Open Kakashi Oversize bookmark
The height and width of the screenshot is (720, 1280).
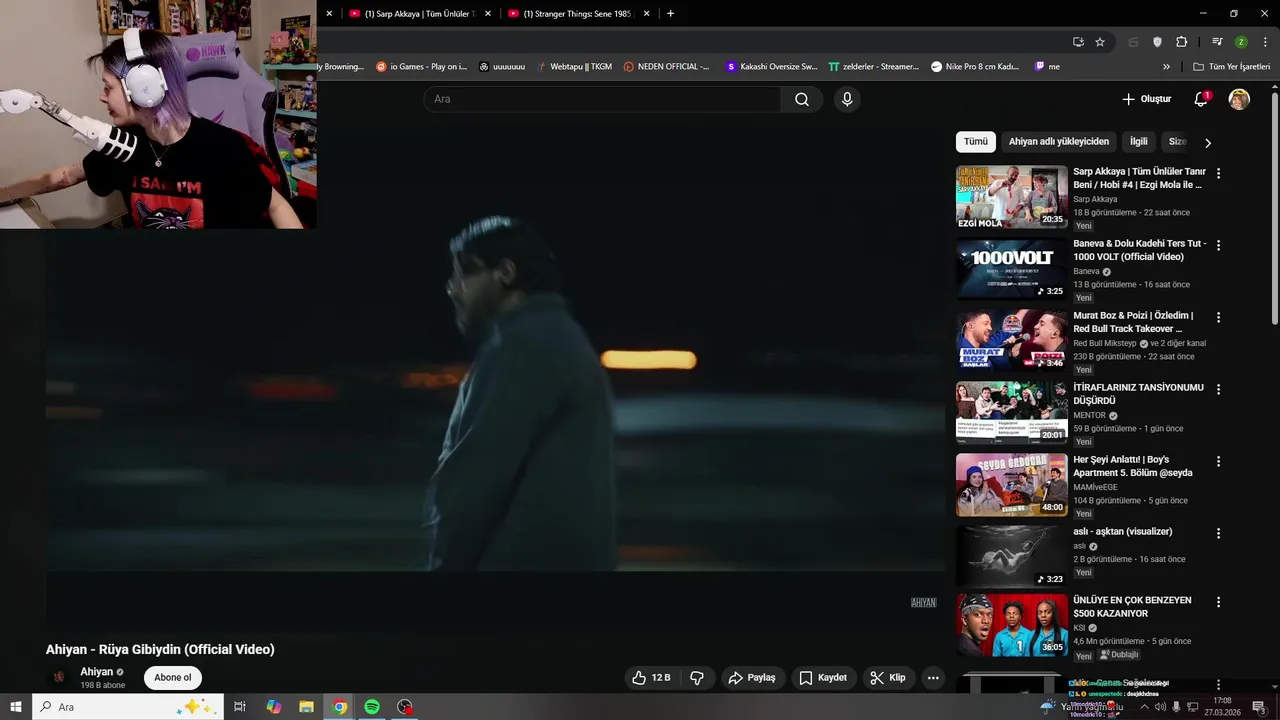click(772, 67)
